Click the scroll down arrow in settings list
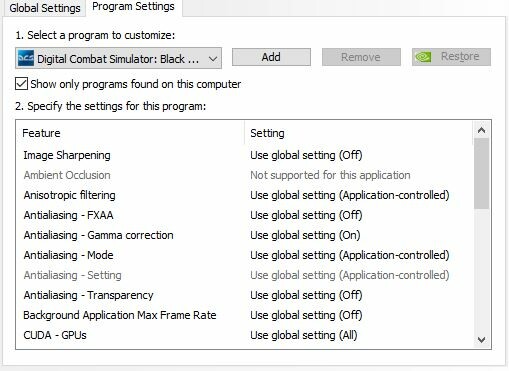 click(x=481, y=340)
